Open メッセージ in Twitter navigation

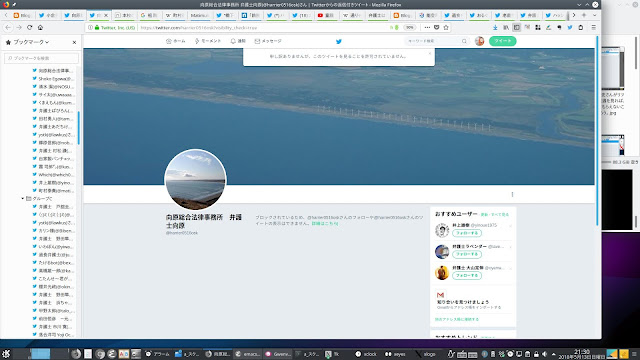(268, 41)
